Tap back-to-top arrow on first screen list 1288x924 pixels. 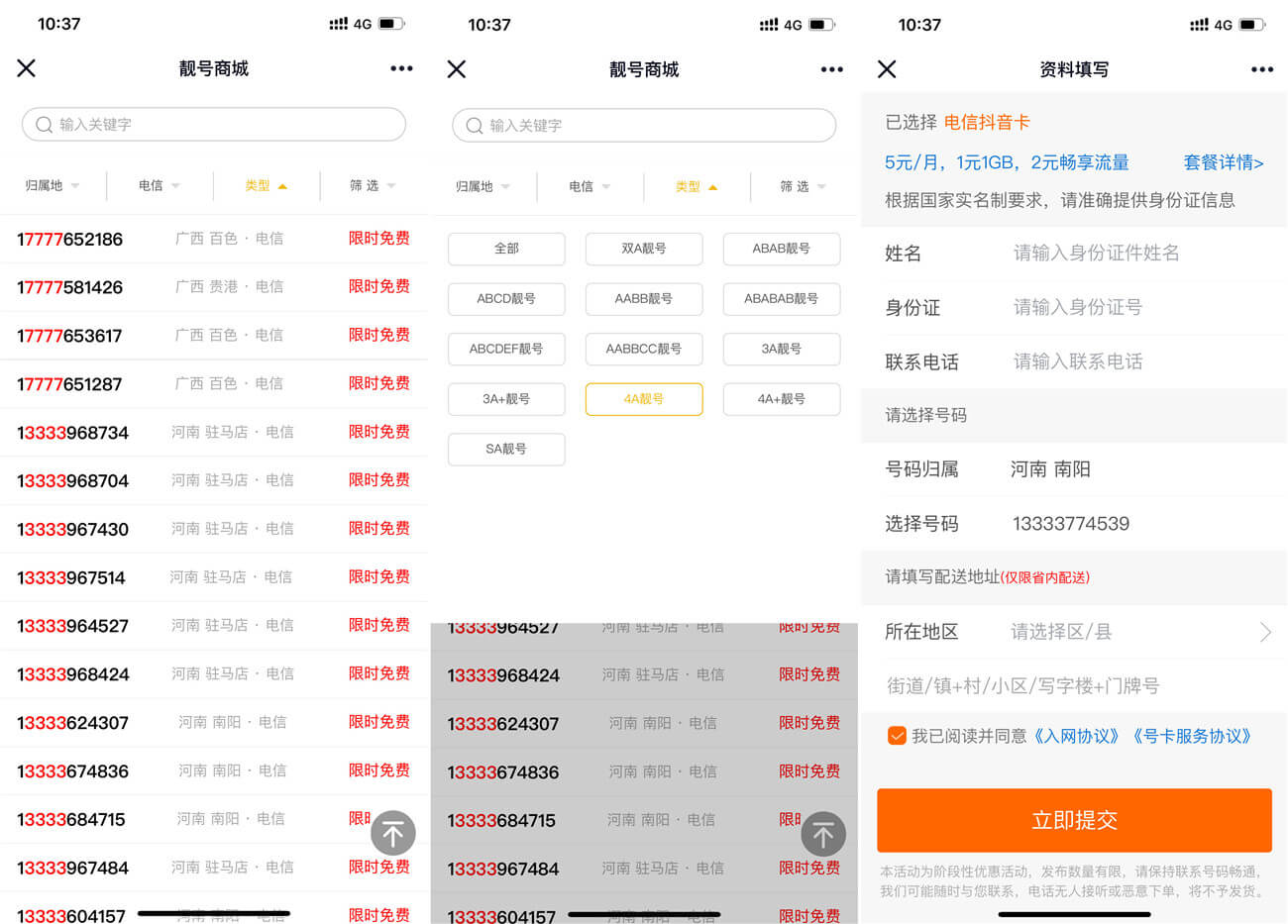(x=393, y=834)
